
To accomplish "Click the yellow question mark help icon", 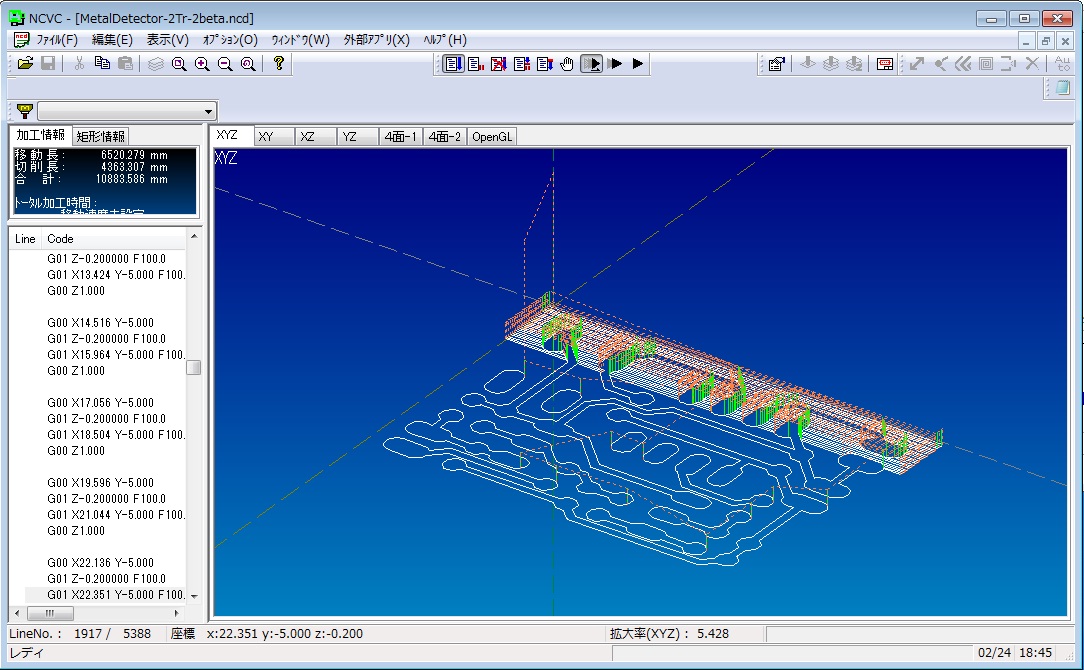I will pyautogui.click(x=279, y=64).
